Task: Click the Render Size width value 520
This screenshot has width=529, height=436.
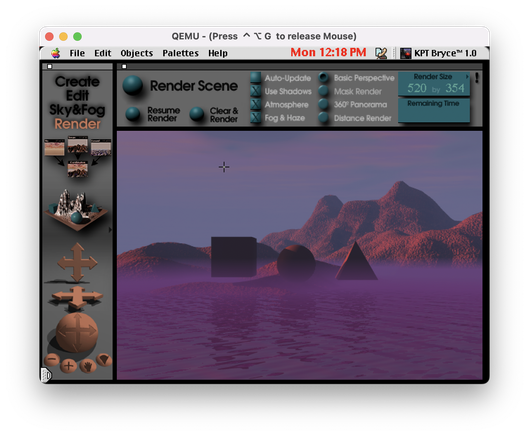Action: tap(417, 88)
